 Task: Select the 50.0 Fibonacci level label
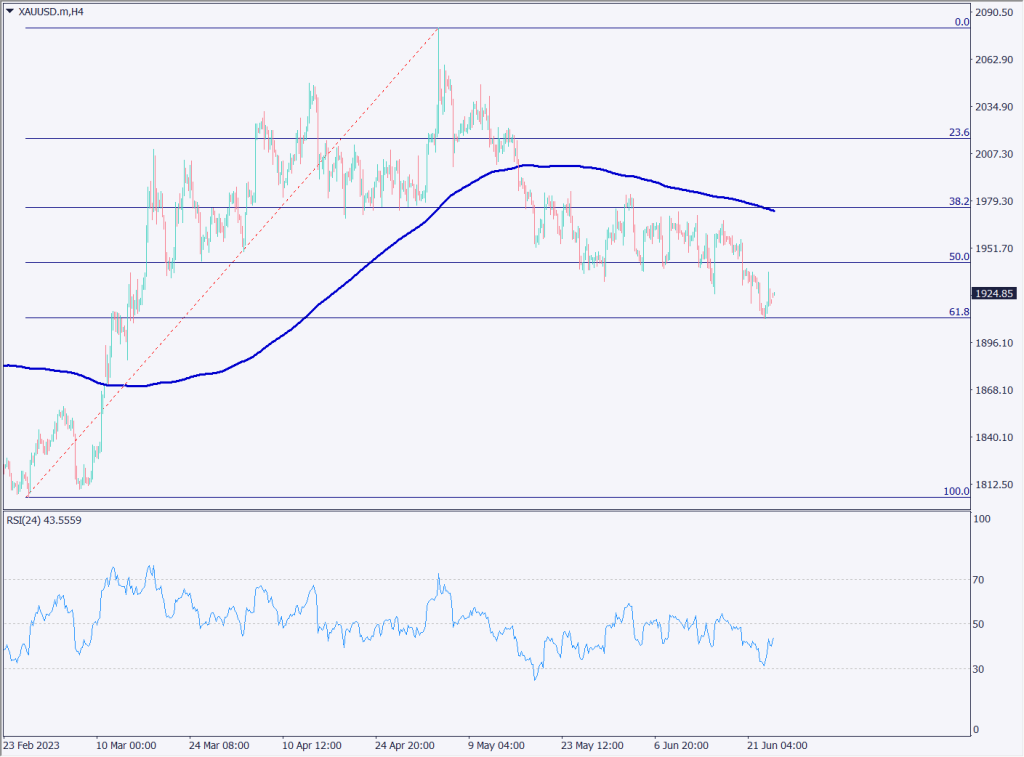[x=959, y=257]
